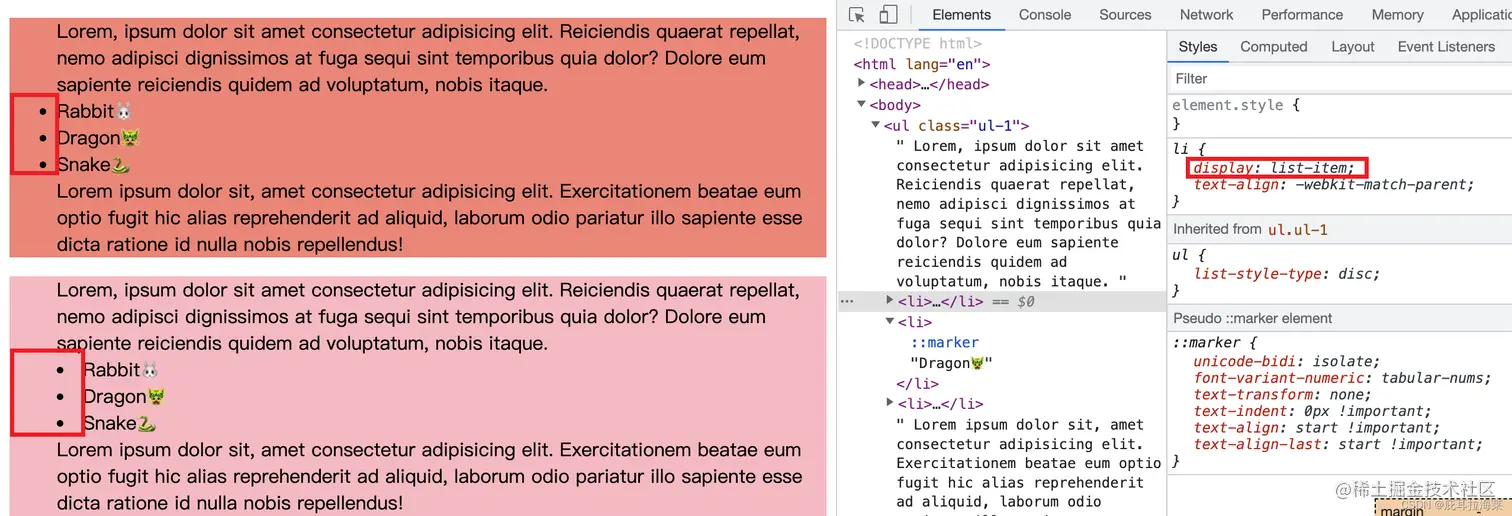The width and height of the screenshot is (1512, 516).
Task: Open the Layout sidebar tab
Action: 1352,47
